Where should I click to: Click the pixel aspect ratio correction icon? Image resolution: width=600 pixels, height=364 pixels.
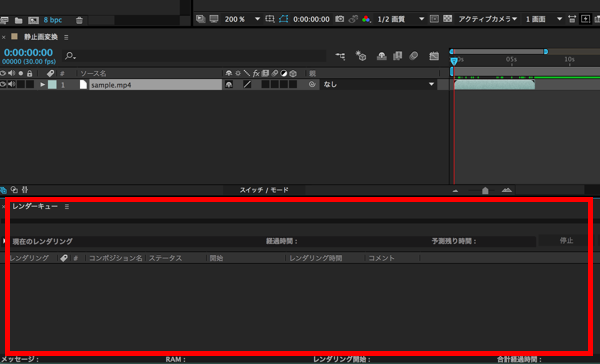click(572, 19)
